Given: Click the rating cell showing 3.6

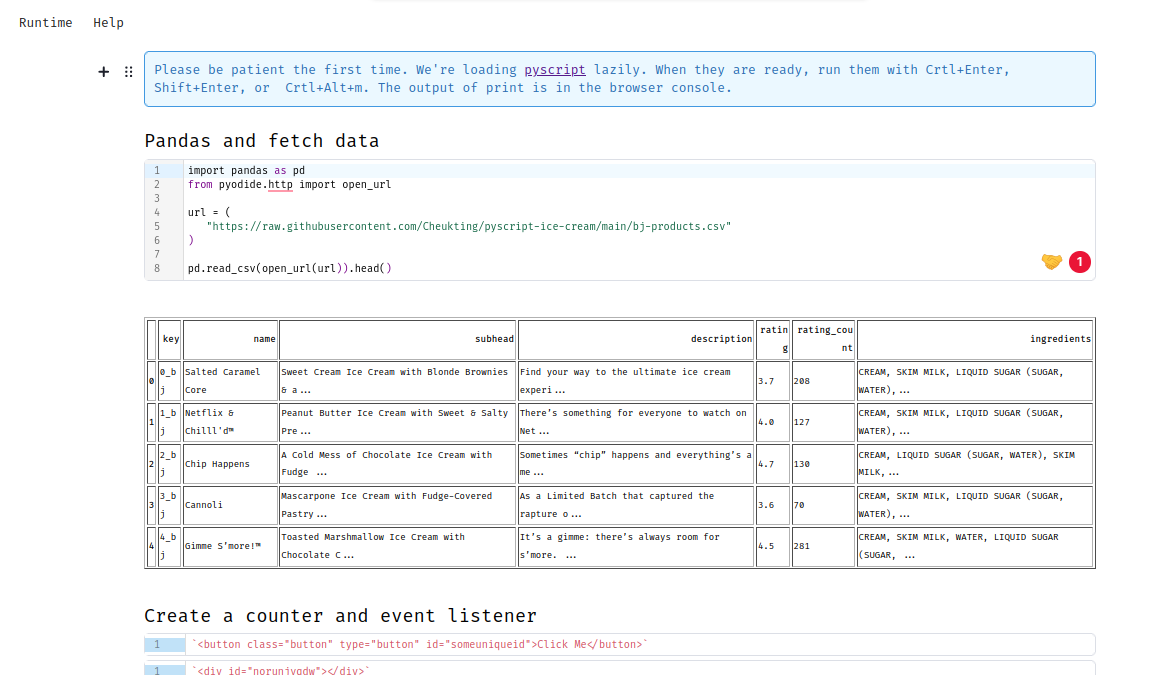Looking at the screenshot, I should [773, 505].
